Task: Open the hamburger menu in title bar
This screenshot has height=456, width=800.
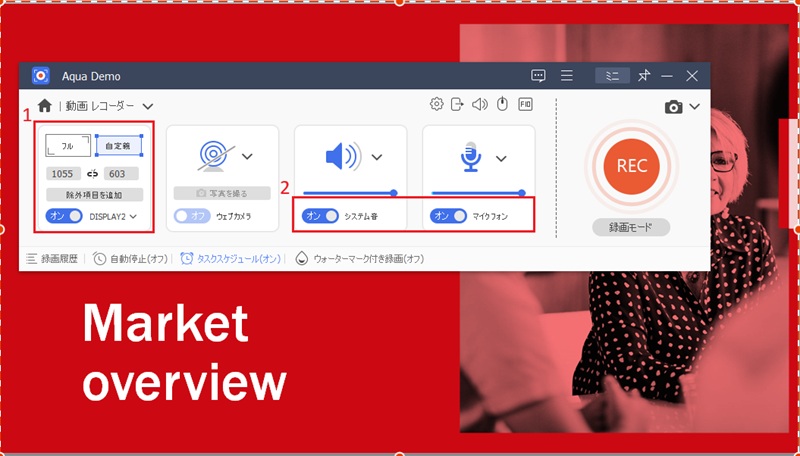Action: 567,76
